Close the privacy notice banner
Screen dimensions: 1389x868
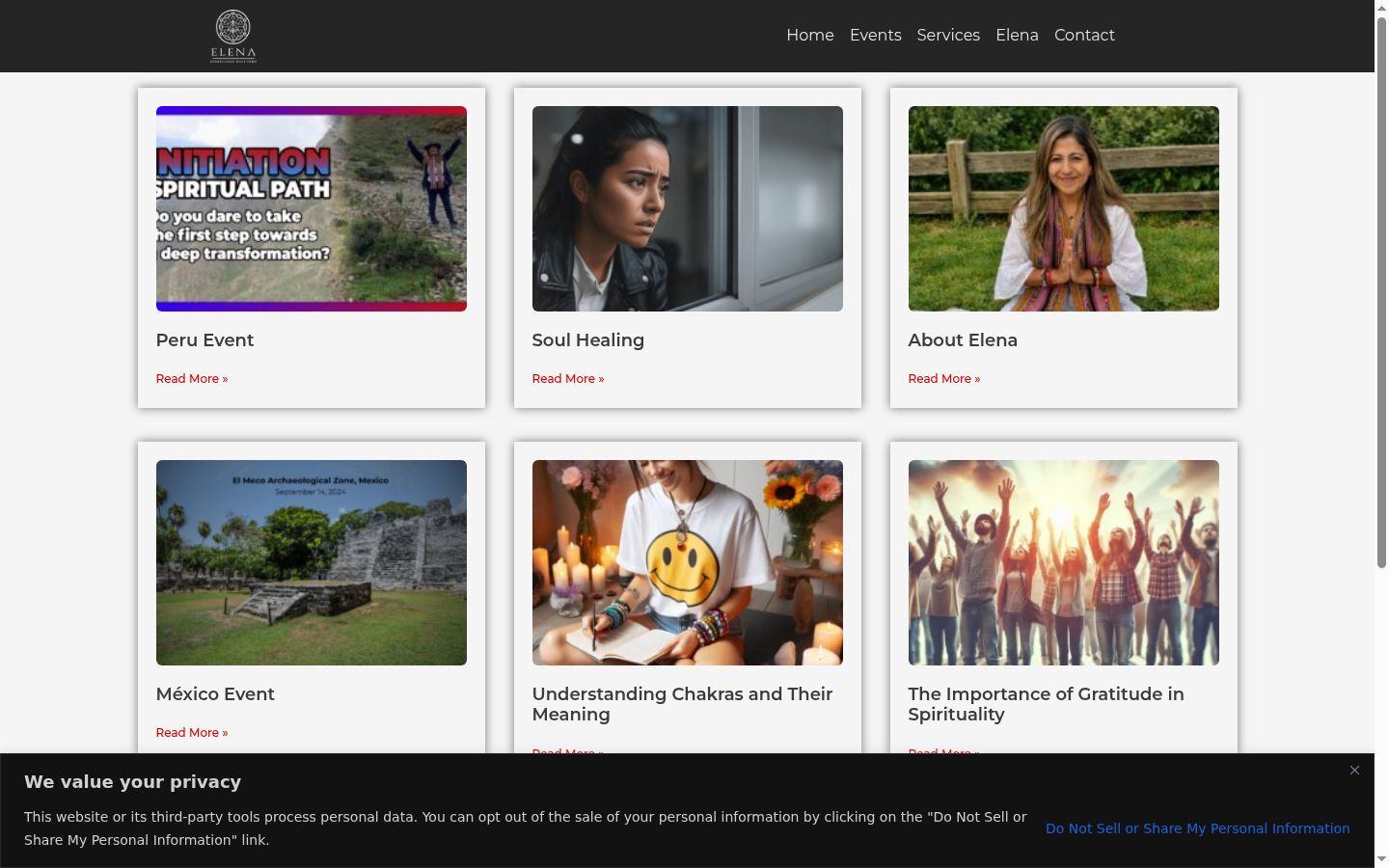1354,771
